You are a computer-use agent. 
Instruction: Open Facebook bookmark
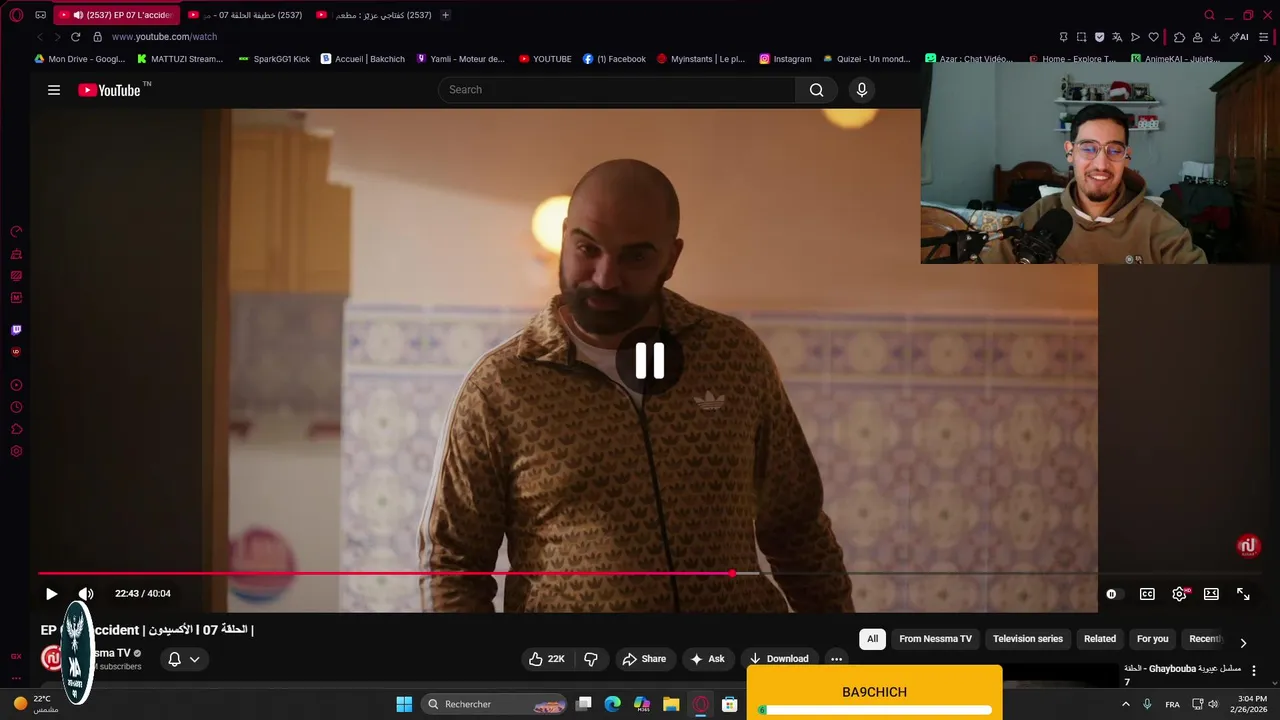pos(614,59)
